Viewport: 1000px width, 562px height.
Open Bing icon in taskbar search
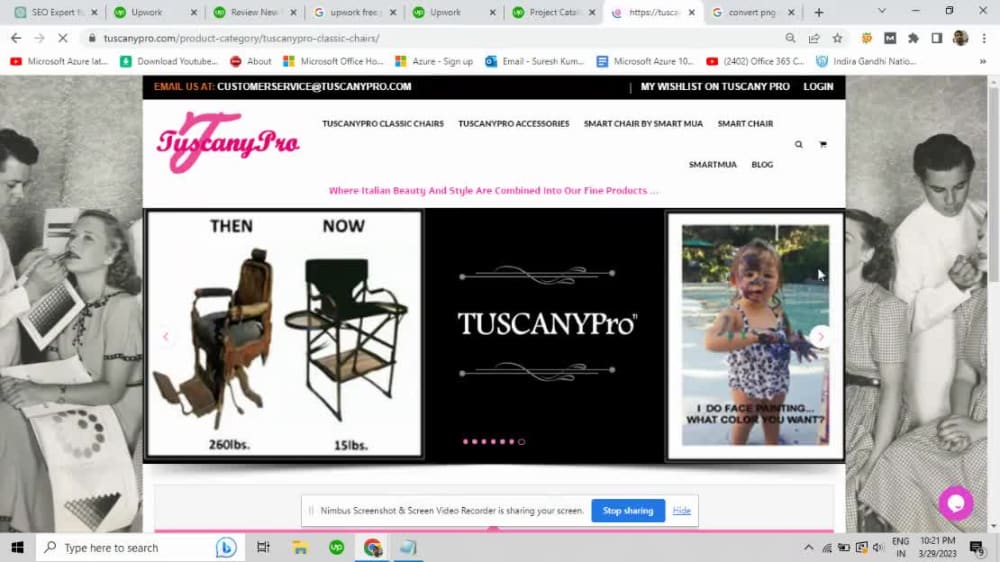pos(225,547)
